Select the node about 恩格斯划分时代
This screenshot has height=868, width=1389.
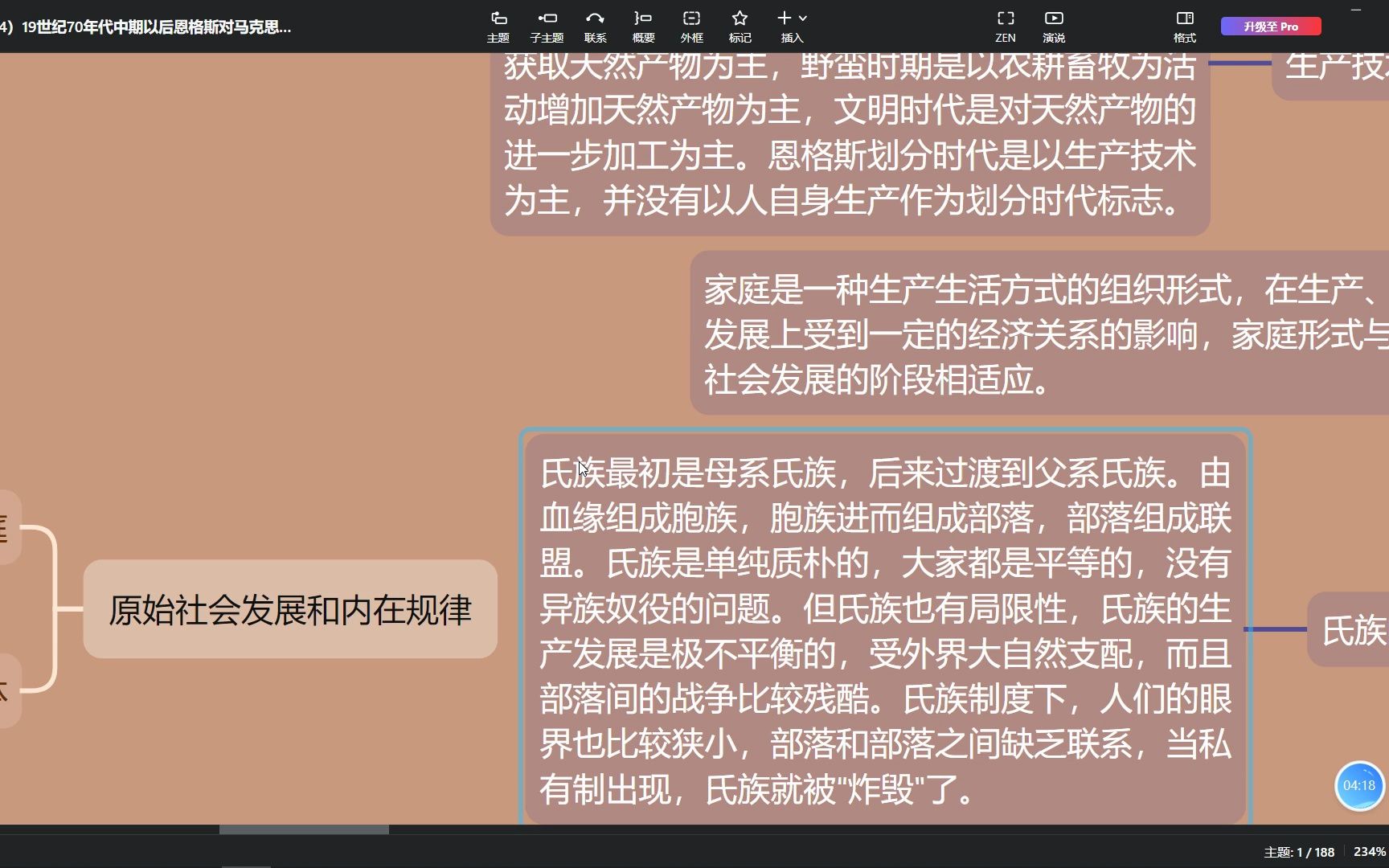[x=850, y=145]
